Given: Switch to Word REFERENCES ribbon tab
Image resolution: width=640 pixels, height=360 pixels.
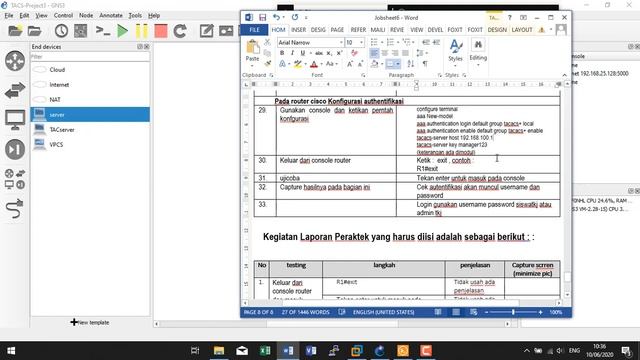Looking at the screenshot, I should [358, 30].
